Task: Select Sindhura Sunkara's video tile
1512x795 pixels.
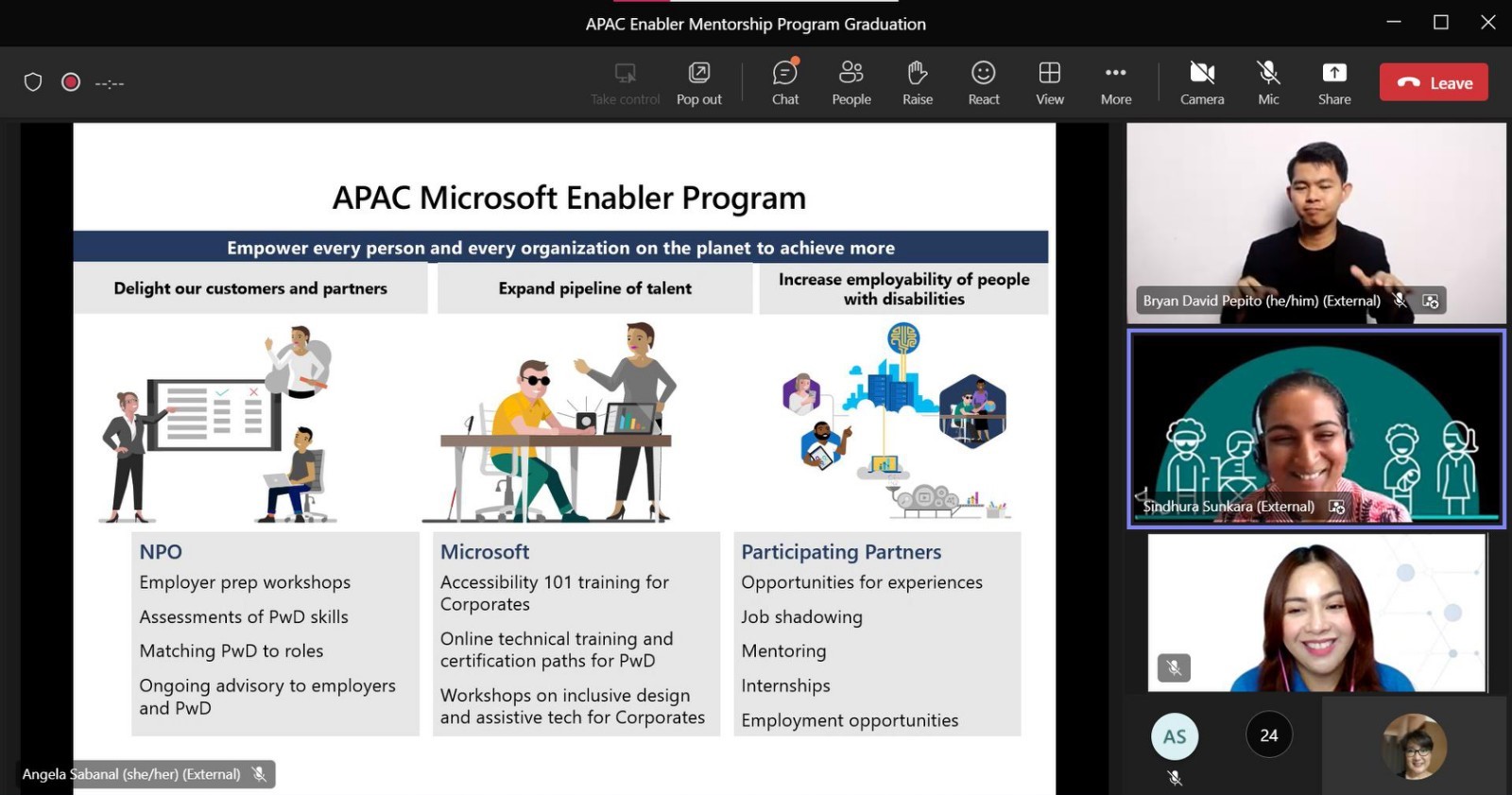Action: (x=1316, y=428)
